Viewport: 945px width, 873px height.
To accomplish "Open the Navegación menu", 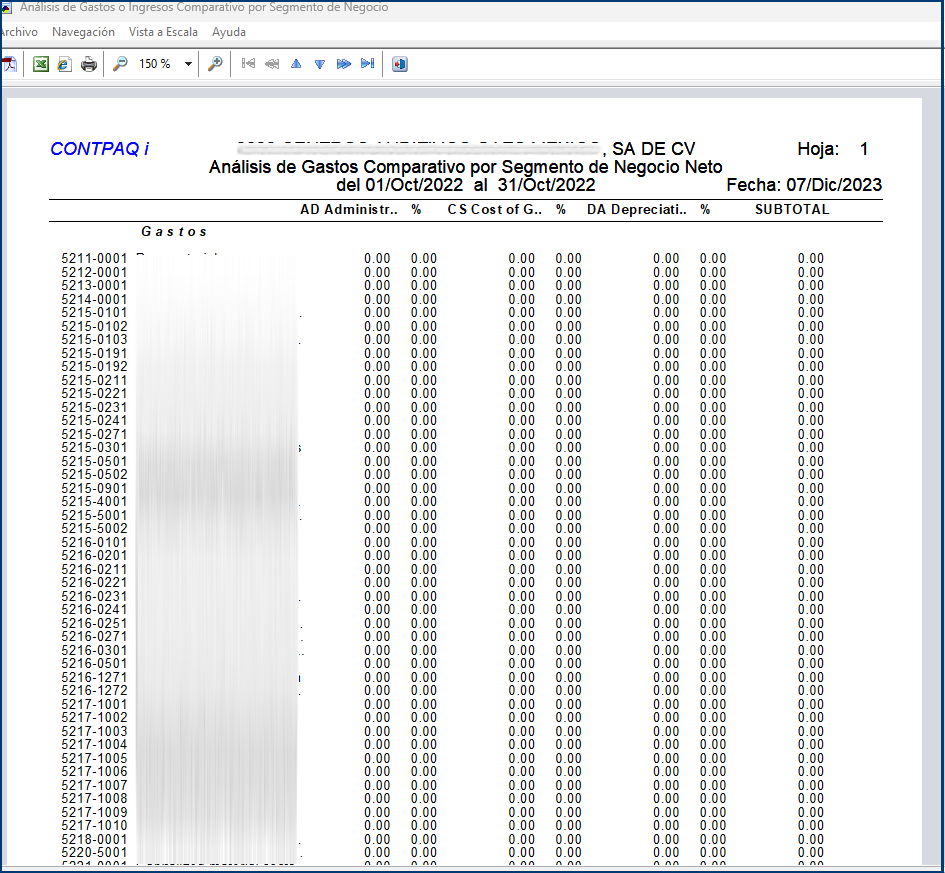I will tap(83, 32).
